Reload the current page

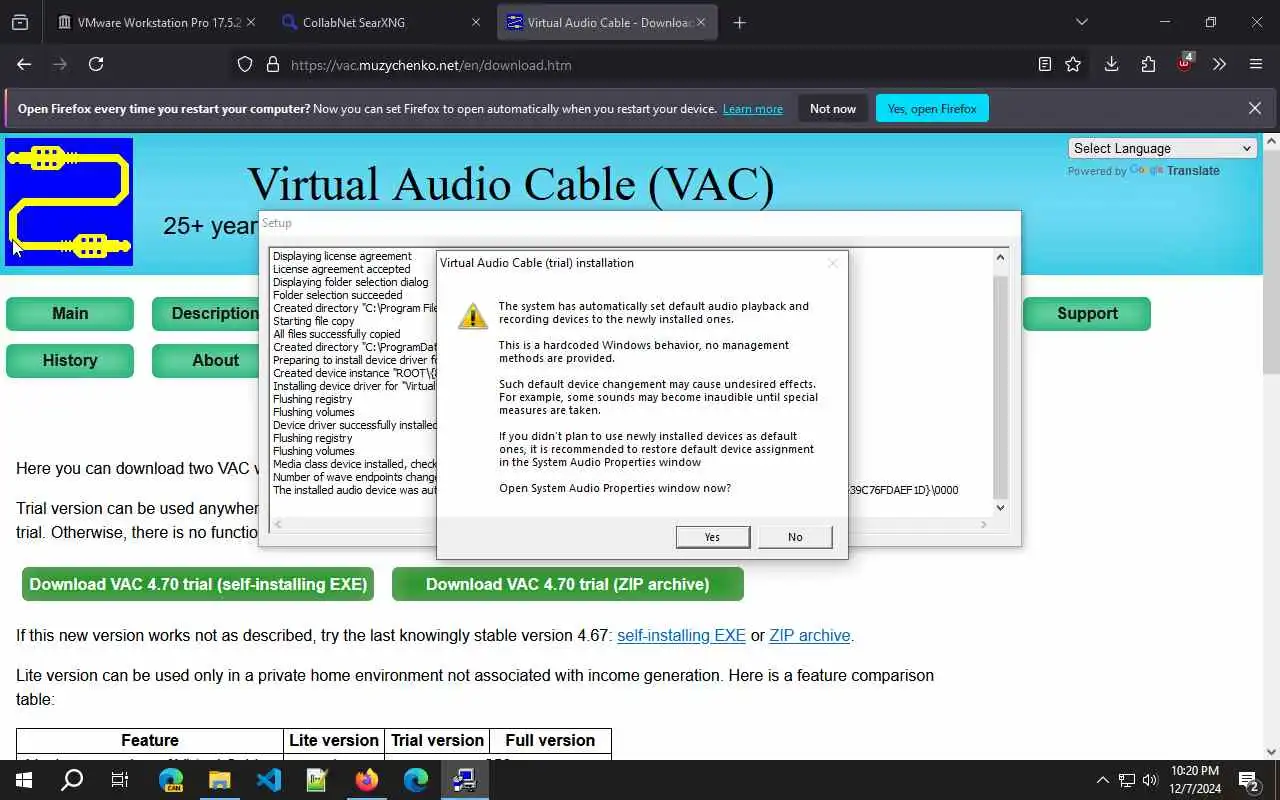pyautogui.click(x=96, y=64)
